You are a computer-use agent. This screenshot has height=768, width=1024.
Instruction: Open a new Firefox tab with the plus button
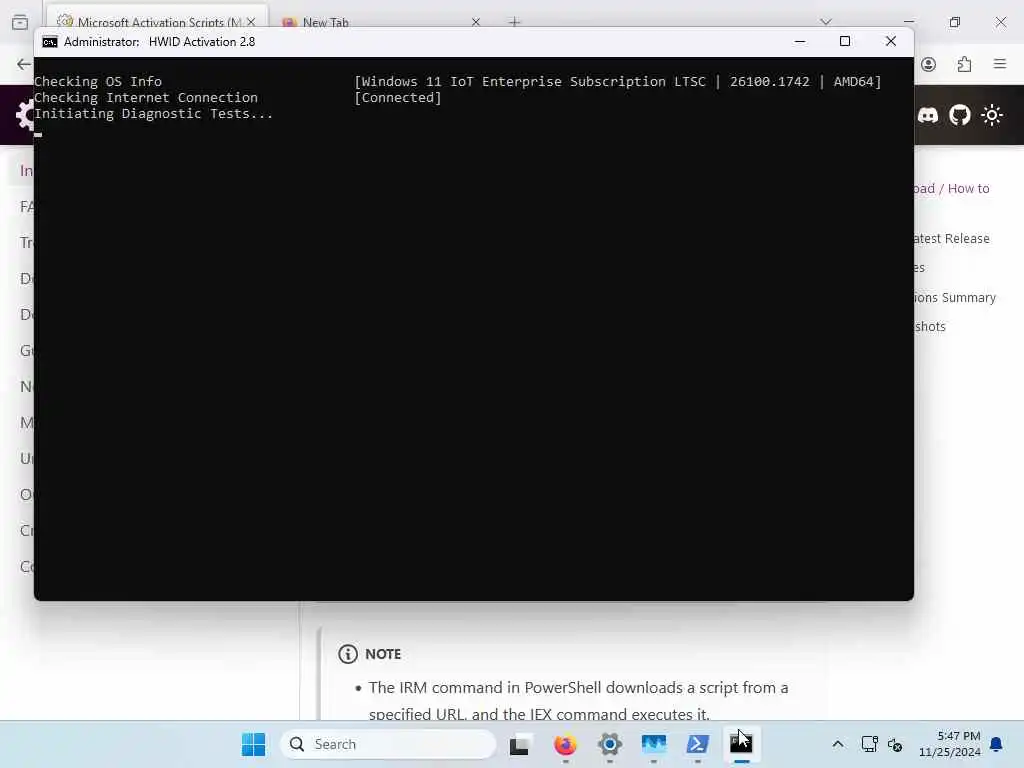pyautogui.click(x=515, y=22)
